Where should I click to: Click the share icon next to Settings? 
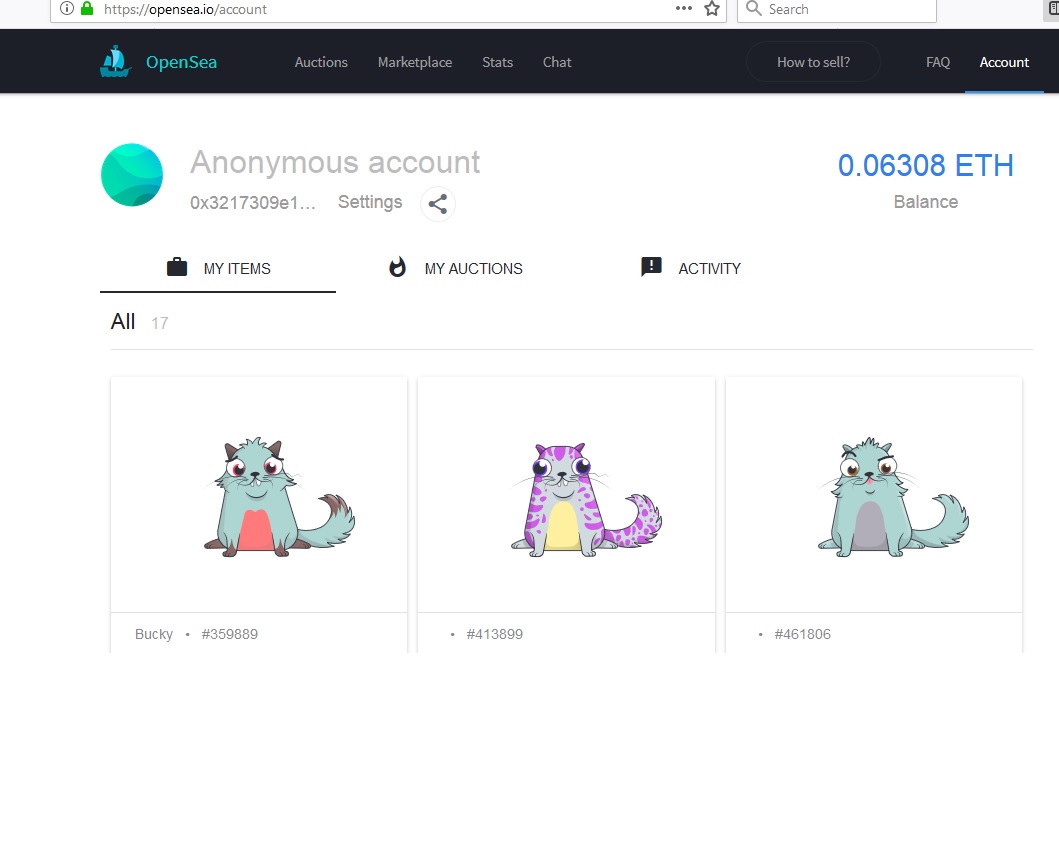point(438,204)
